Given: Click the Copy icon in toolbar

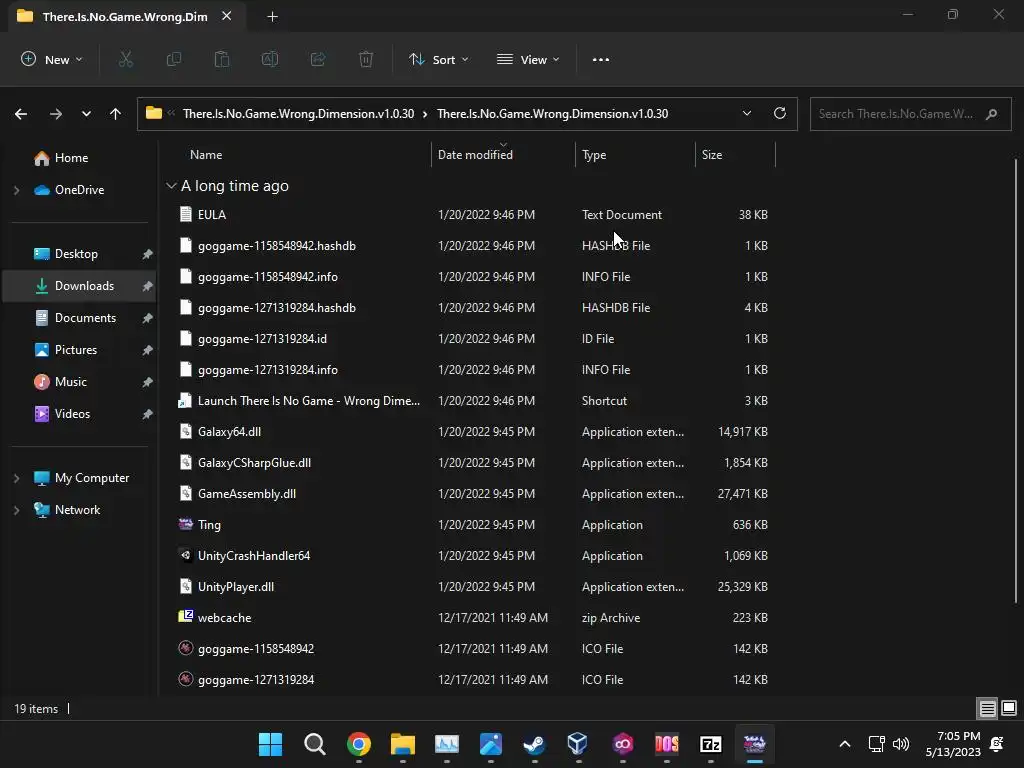Looking at the screenshot, I should coord(174,59).
